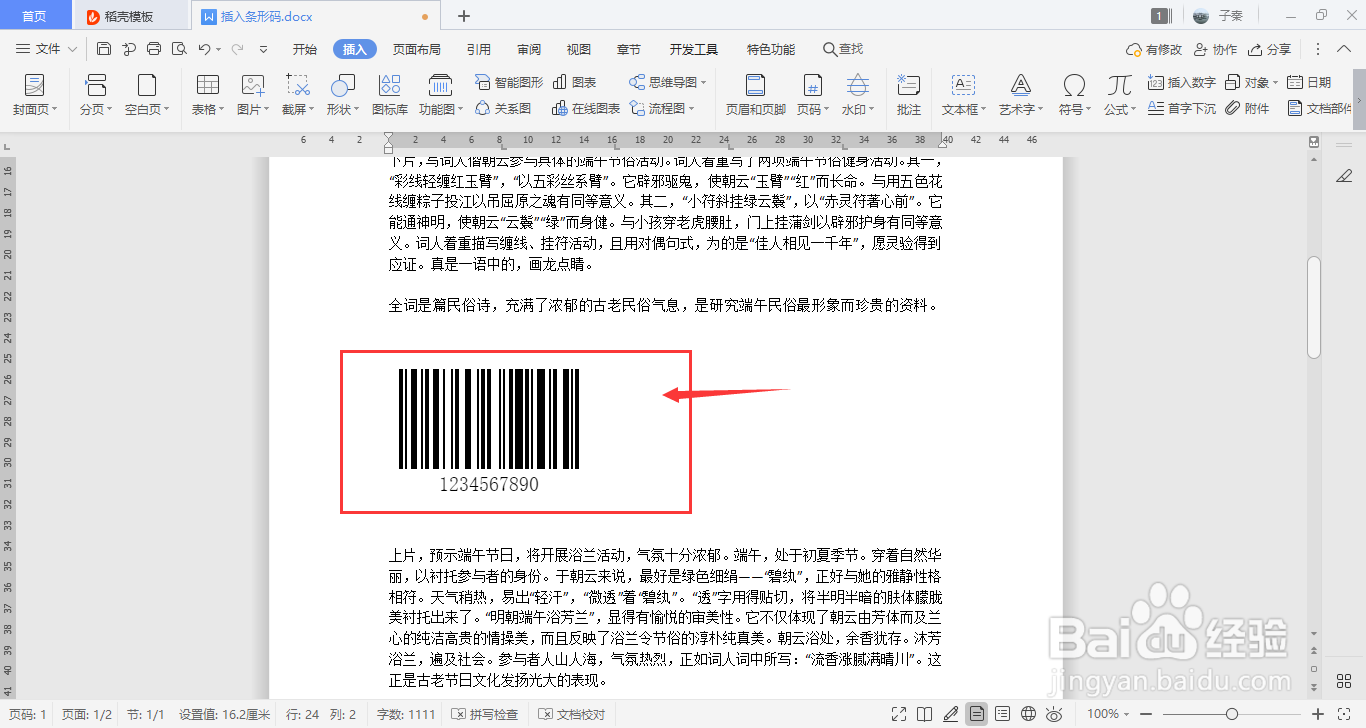Insert a comment (批注)

click(909, 96)
